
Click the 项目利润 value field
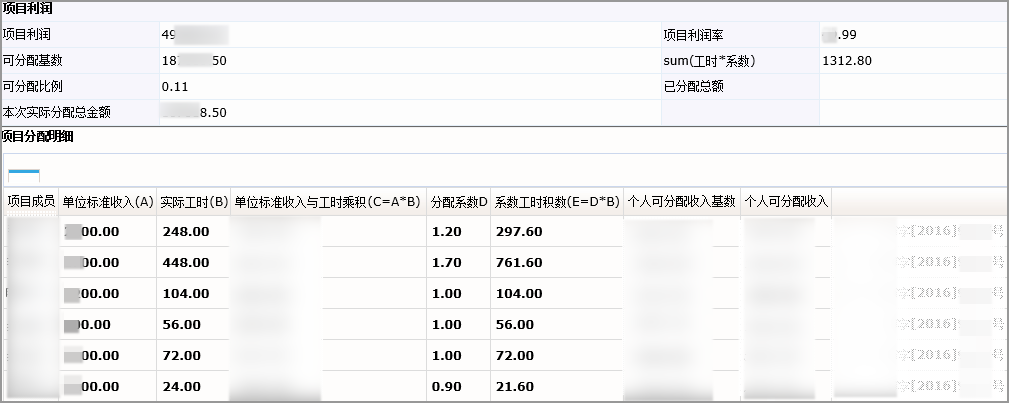410,35
